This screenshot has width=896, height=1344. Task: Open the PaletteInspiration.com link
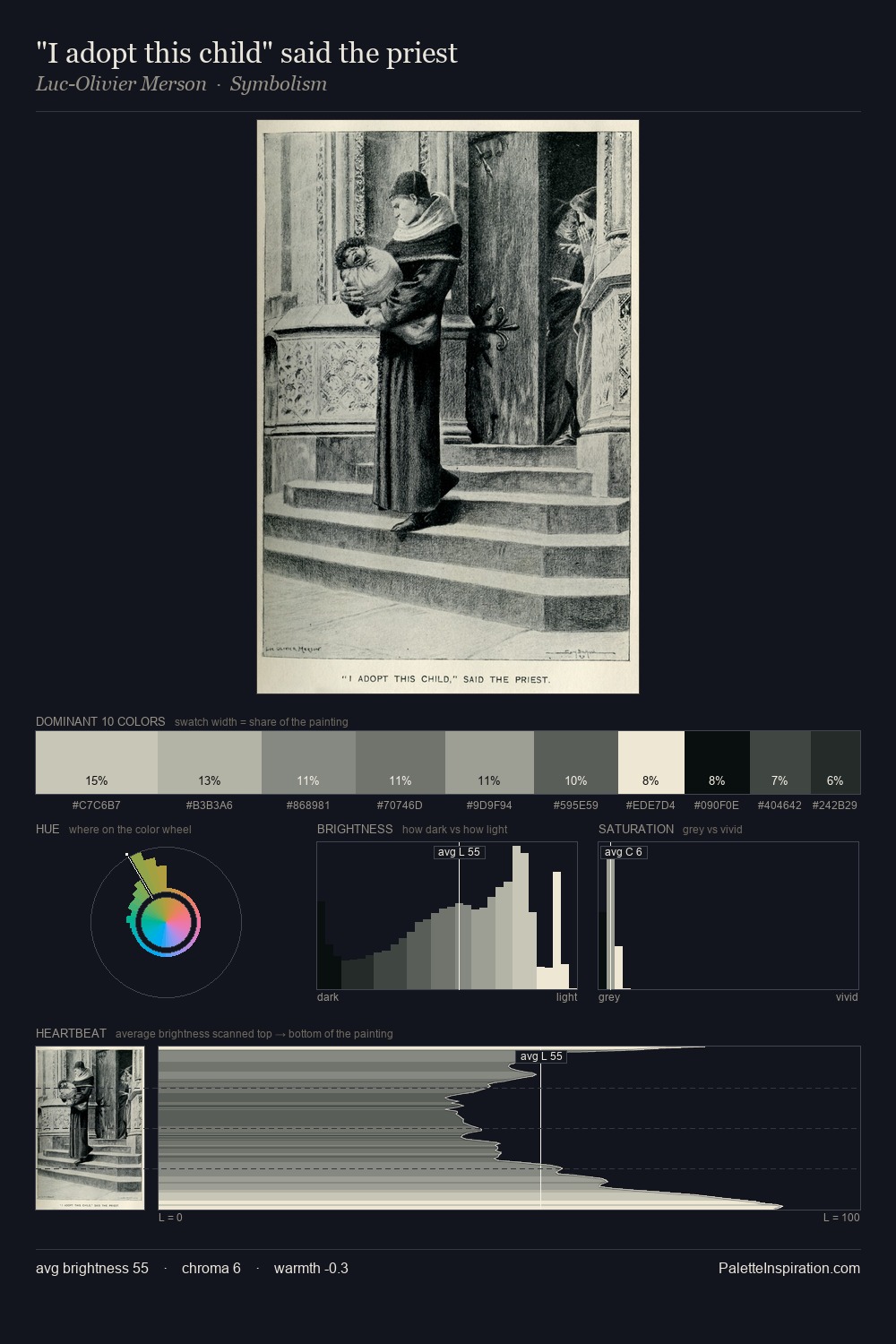tap(789, 1268)
